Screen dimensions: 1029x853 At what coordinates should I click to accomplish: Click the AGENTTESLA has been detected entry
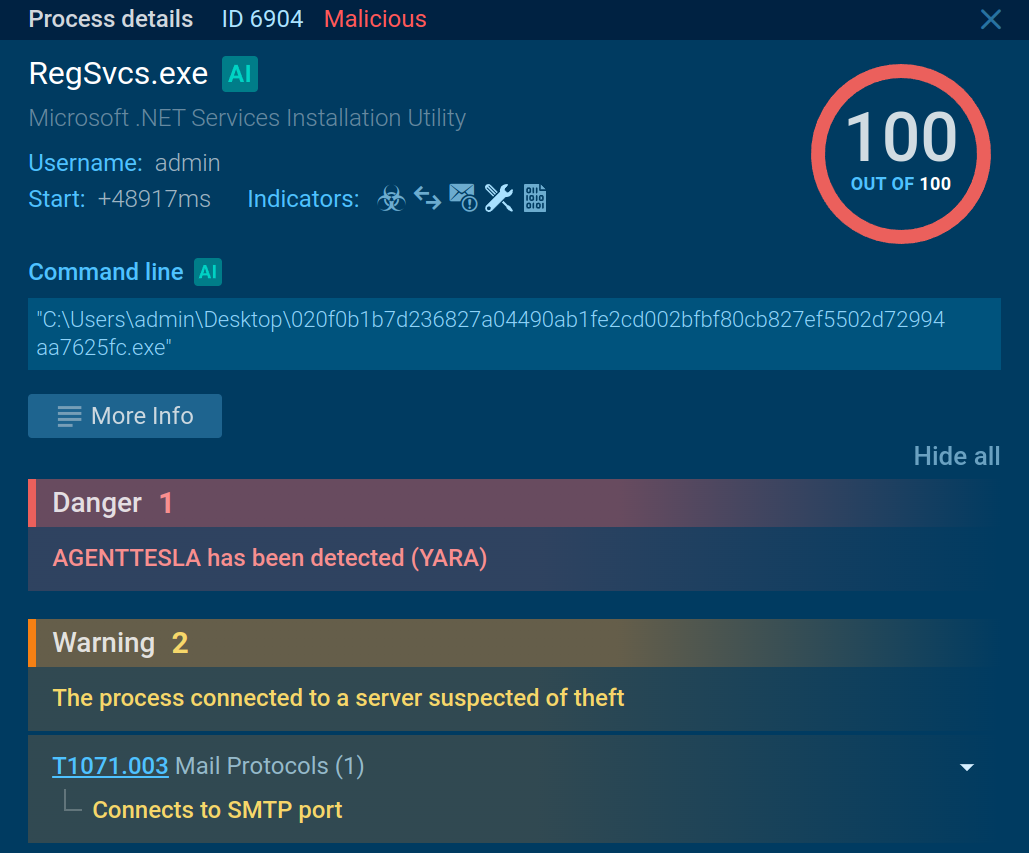click(x=270, y=558)
